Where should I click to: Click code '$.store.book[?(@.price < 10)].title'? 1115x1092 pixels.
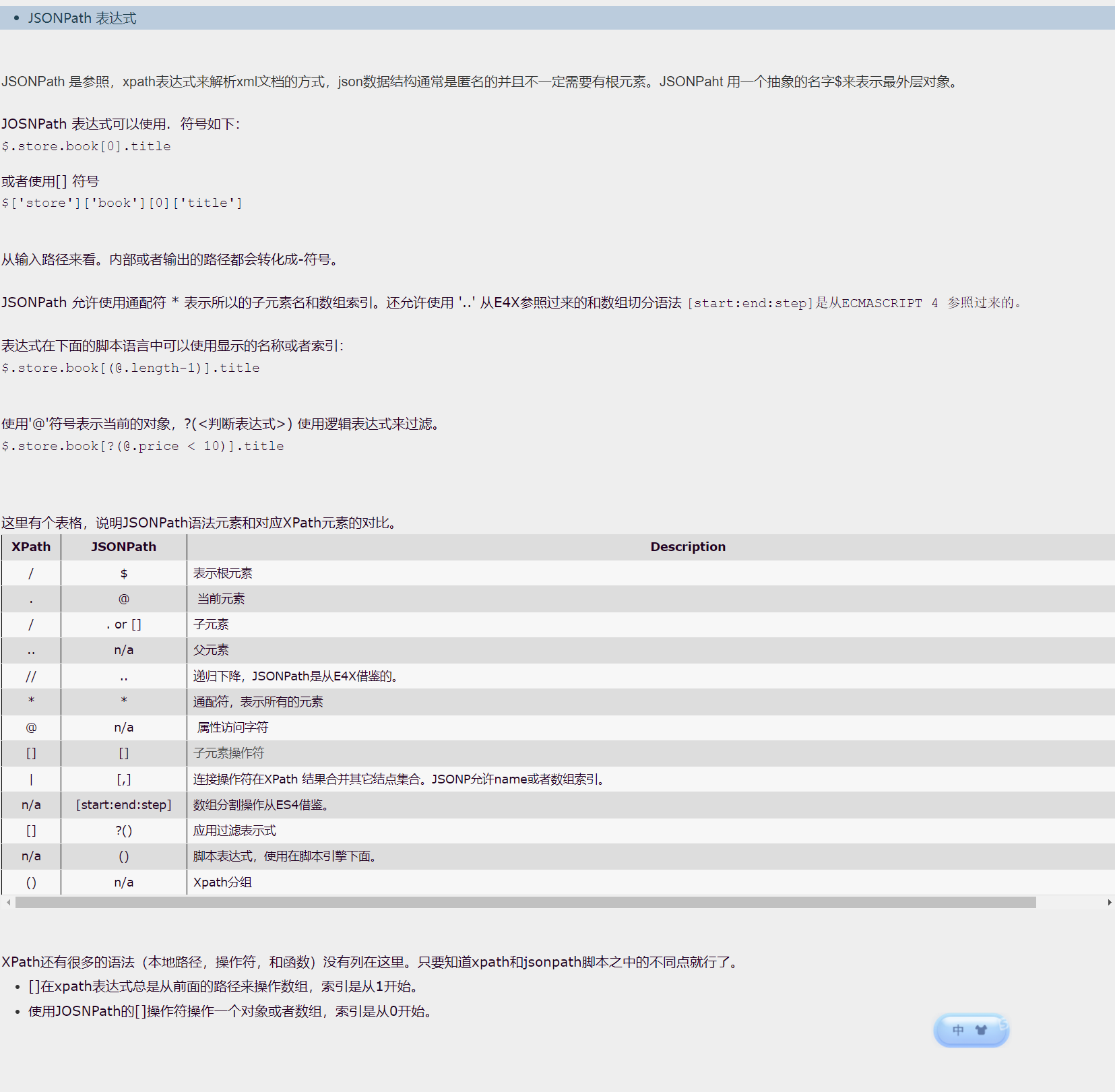143,446
